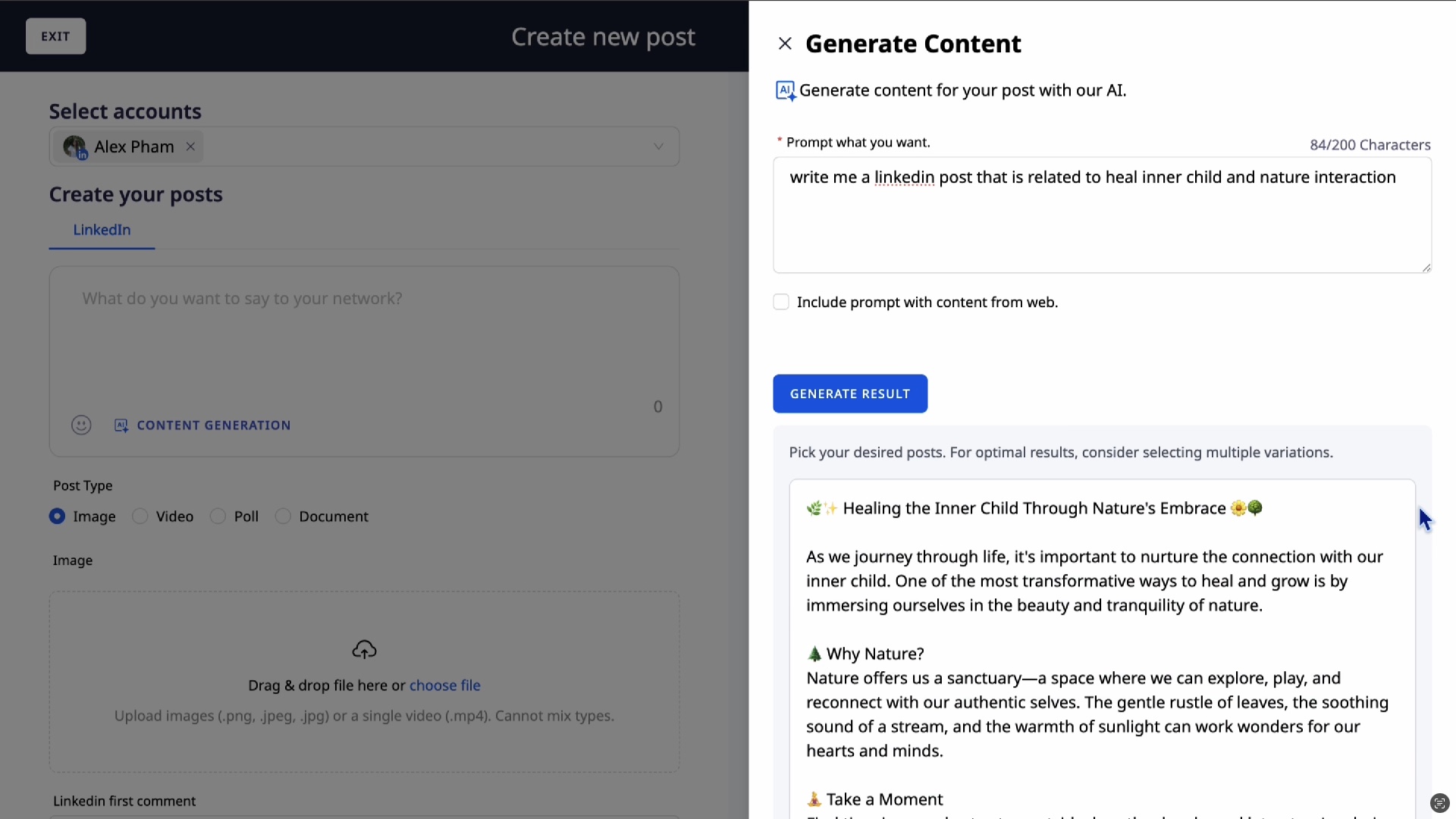Screen dimensions: 1456x819
Task: Switch to the LinkedIn tab
Action: 102,230
